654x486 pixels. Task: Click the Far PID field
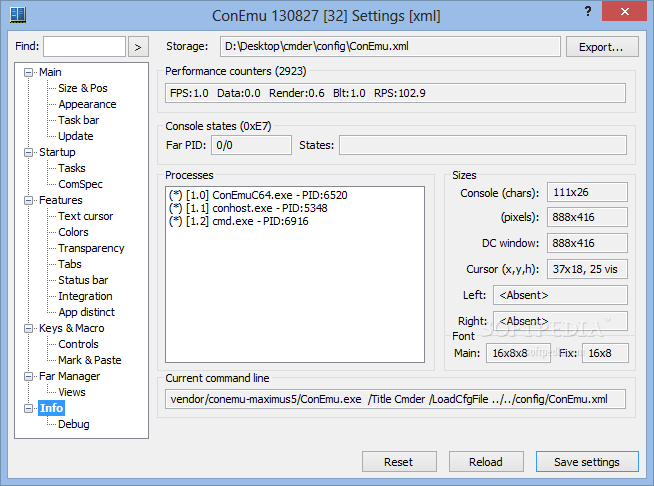[x=251, y=145]
